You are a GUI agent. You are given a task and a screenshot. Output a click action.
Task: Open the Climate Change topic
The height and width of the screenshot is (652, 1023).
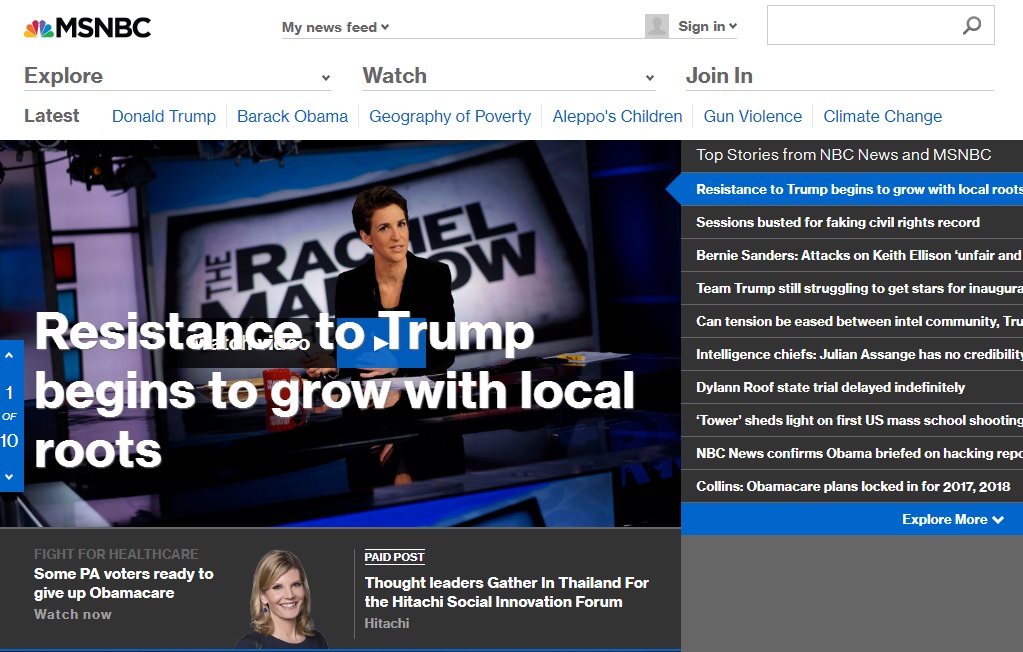click(x=883, y=116)
